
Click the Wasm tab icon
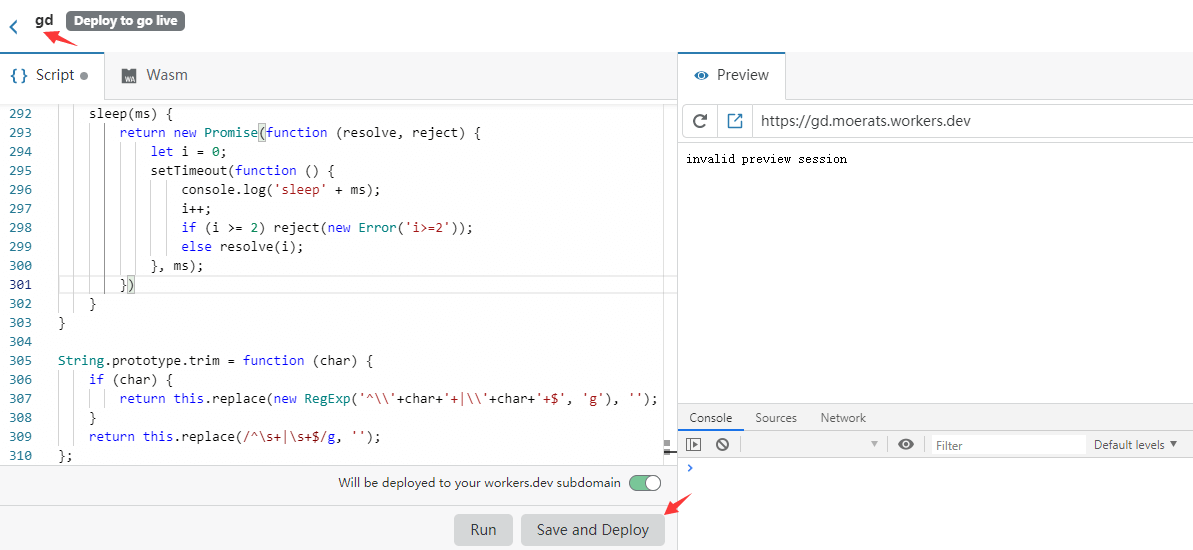pos(129,76)
